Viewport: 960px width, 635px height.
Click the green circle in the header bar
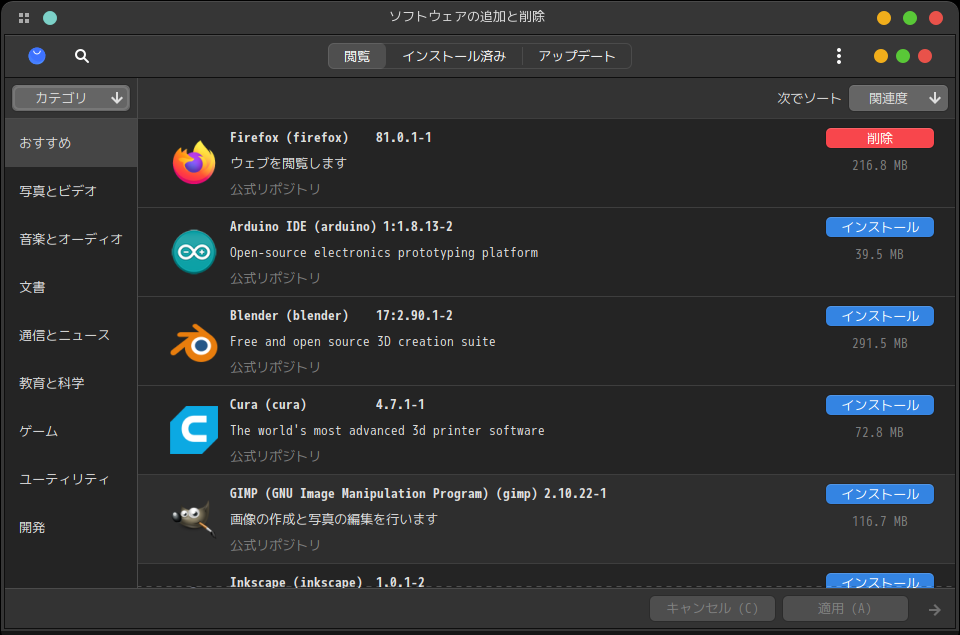[x=903, y=56]
